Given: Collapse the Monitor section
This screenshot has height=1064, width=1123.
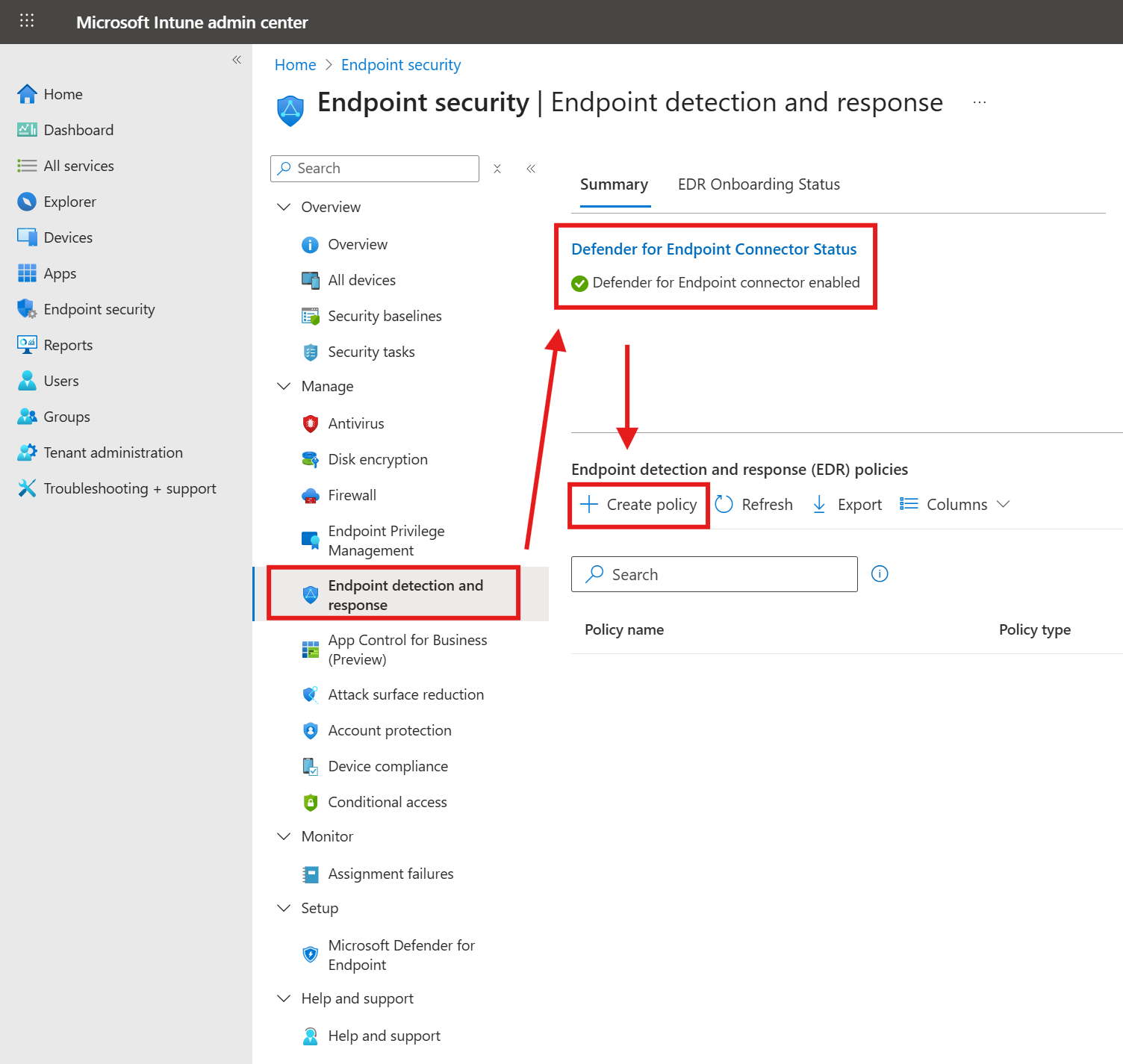Looking at the screenshot, I should coord(284,836).
